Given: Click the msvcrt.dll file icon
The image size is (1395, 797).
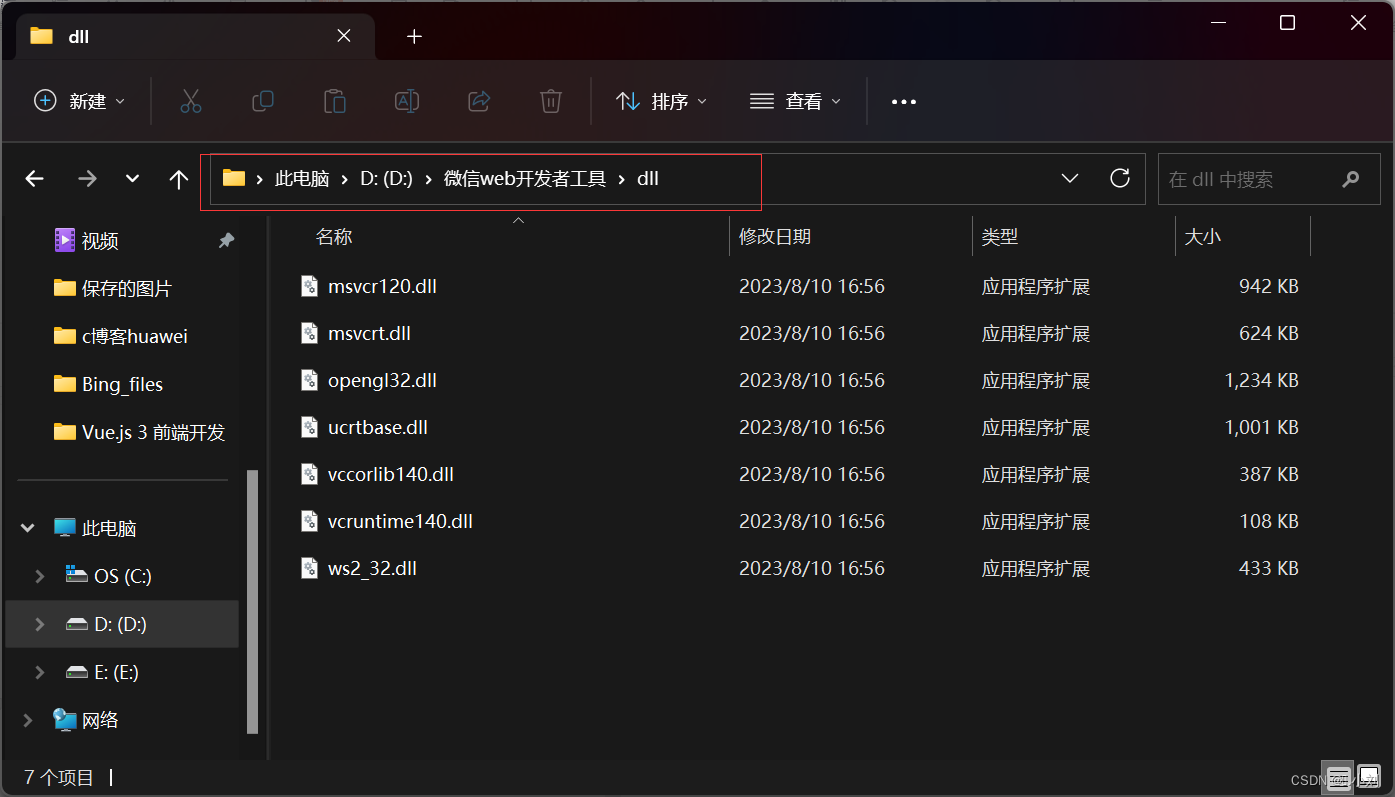Looking at the screenshot, I should pyautogui.click(x=310, y=333).
